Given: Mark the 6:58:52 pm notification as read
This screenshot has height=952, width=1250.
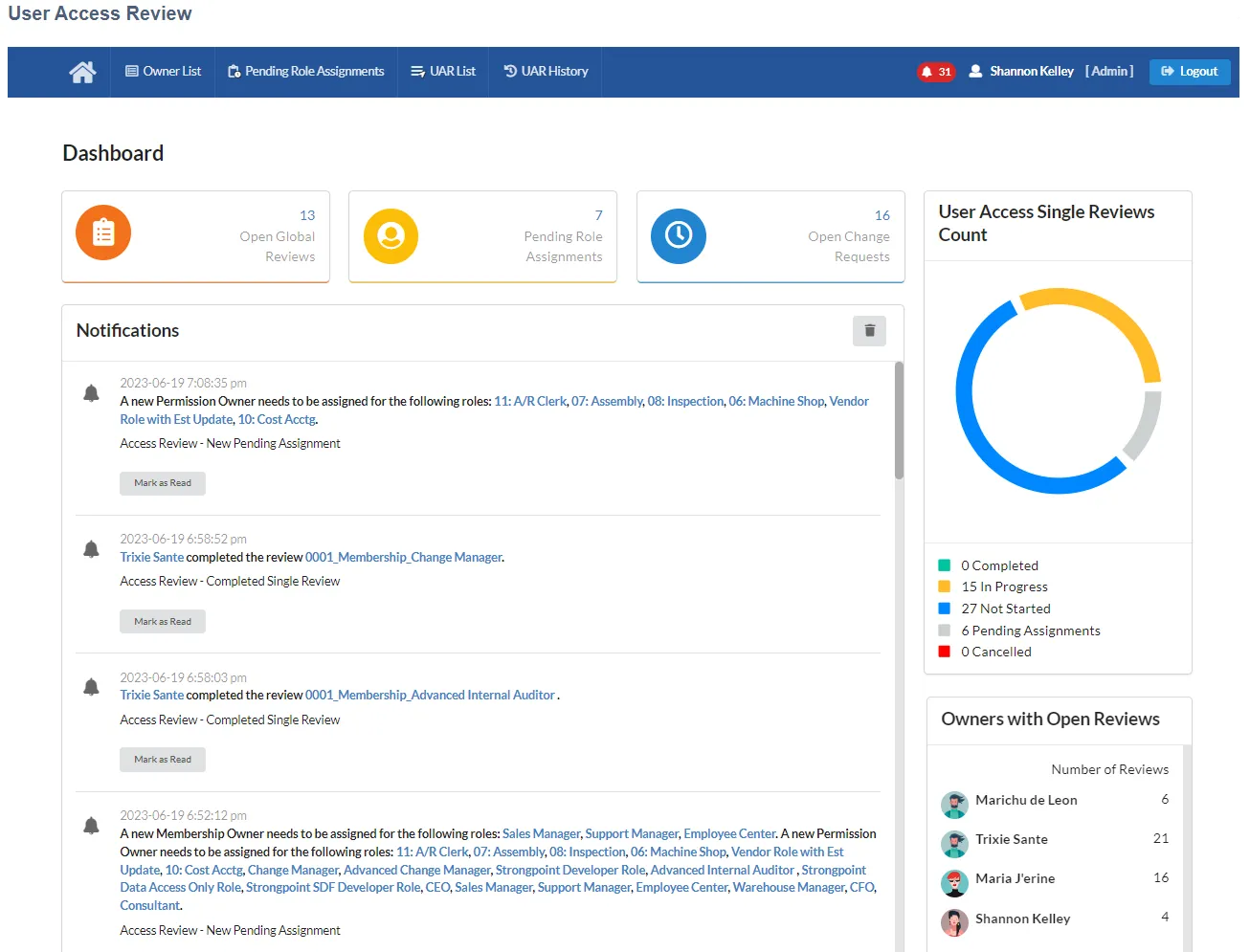Looking at the screenshot, I should 163,622.
